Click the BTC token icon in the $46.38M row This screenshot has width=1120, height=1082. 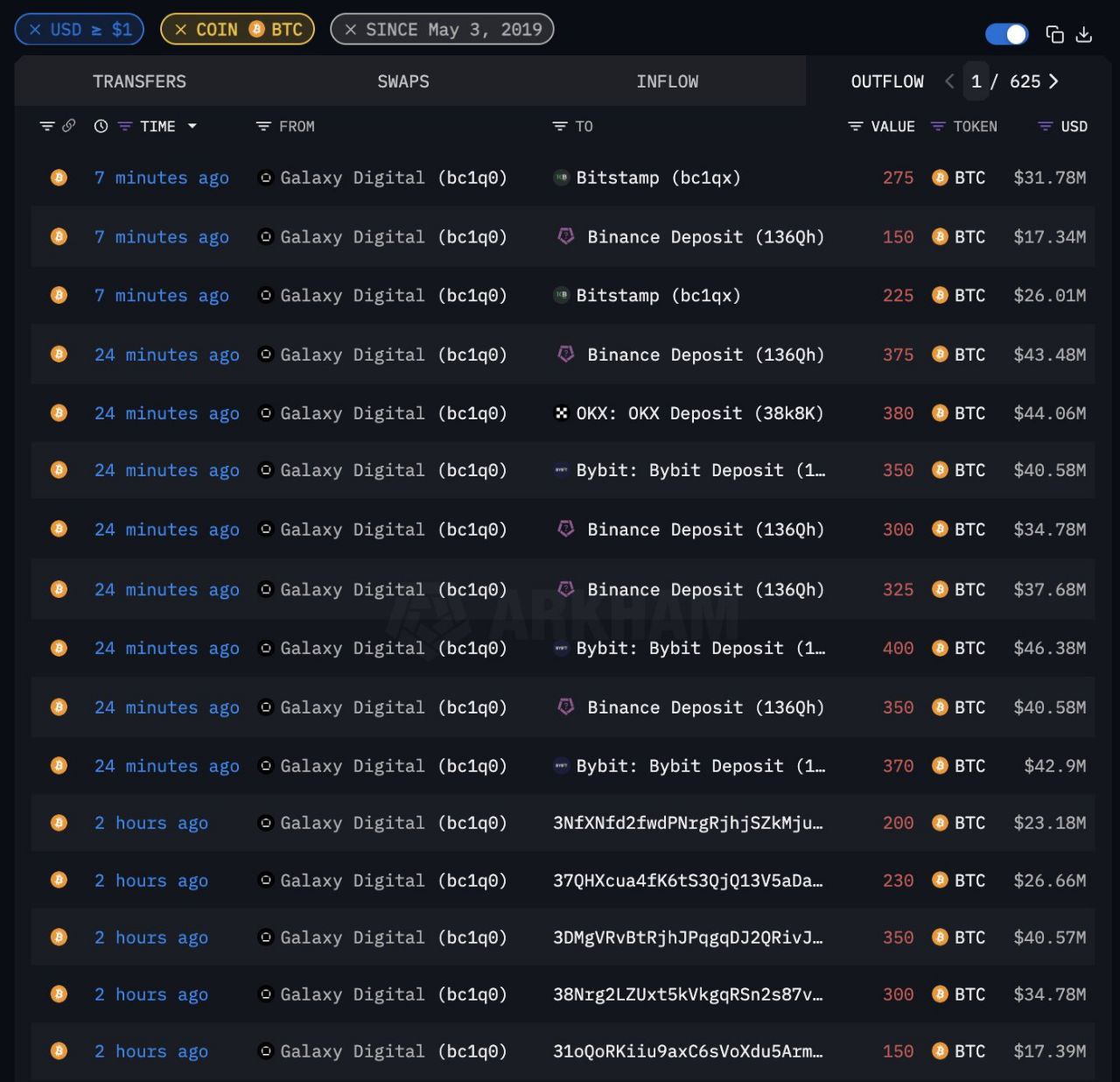940,648
